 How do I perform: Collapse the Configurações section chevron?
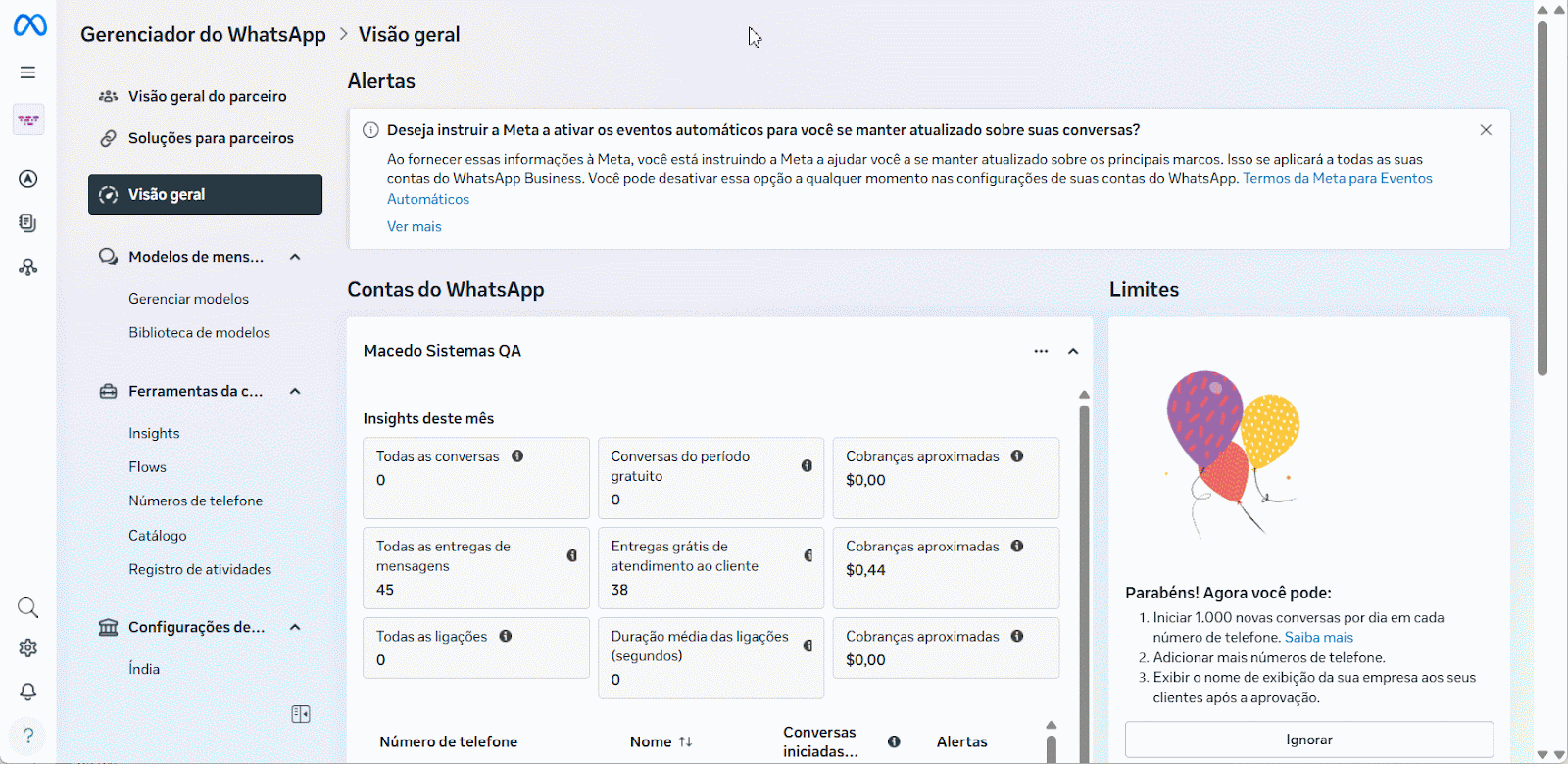click(x=295, y=627)
